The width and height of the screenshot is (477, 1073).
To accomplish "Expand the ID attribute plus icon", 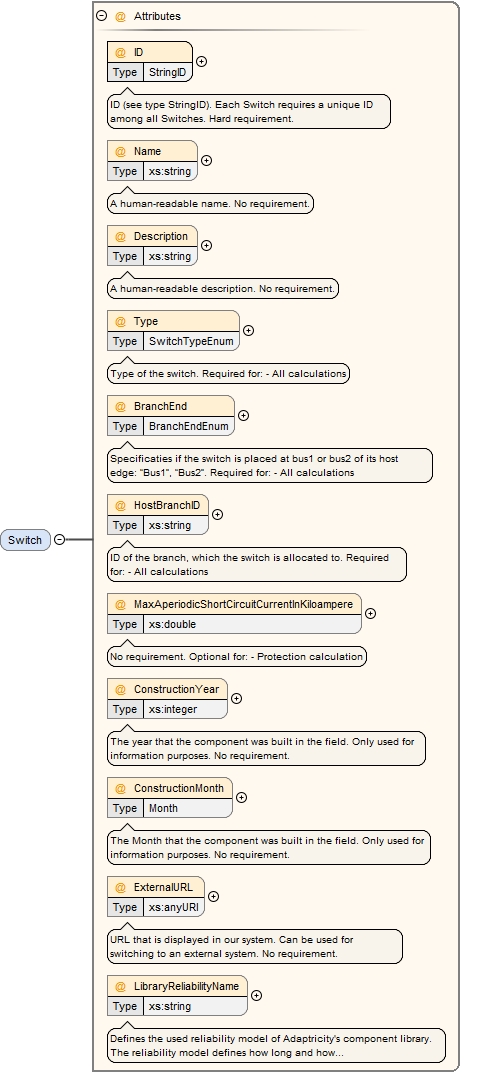I will click(201, 62).
